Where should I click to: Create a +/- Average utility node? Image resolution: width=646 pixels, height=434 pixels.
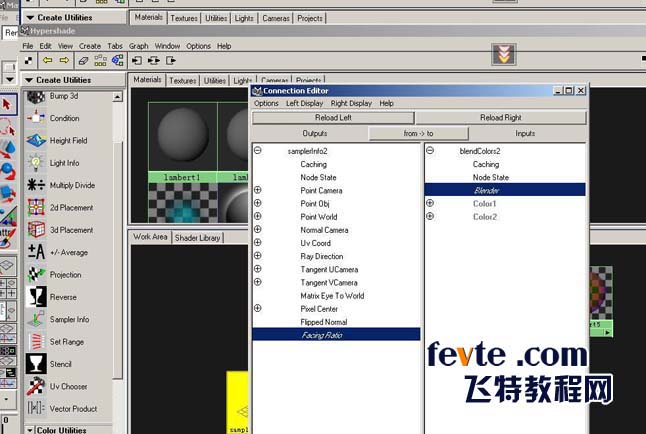(68, 252)
